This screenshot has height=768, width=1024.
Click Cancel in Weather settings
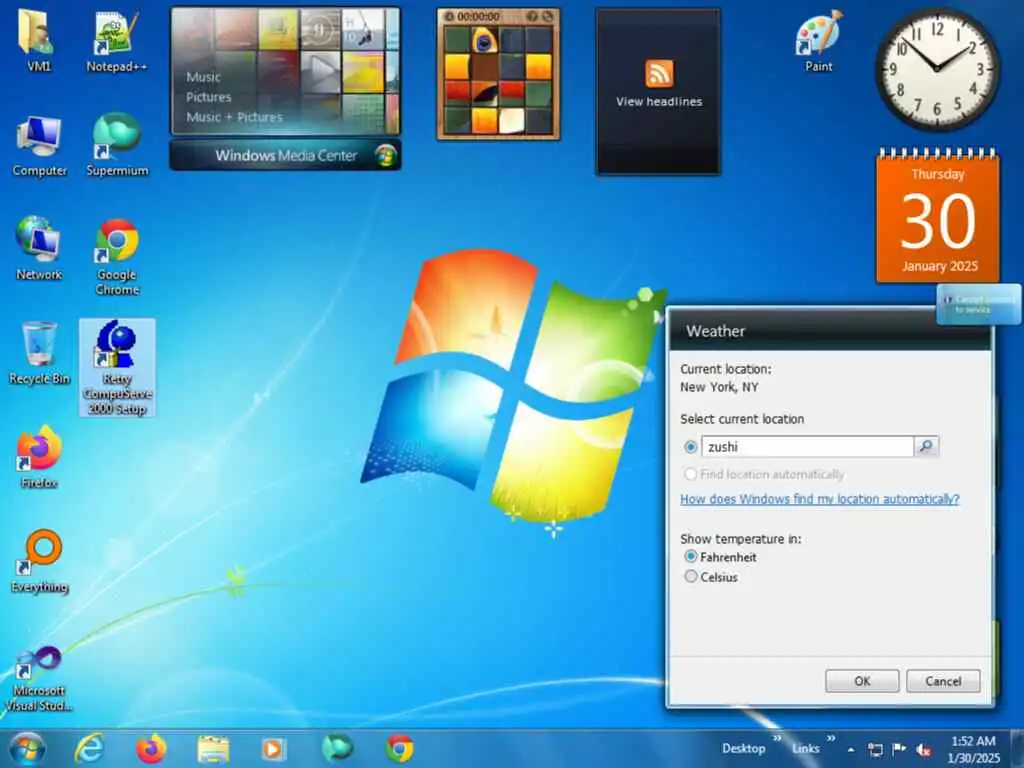(x=943, y=680)
